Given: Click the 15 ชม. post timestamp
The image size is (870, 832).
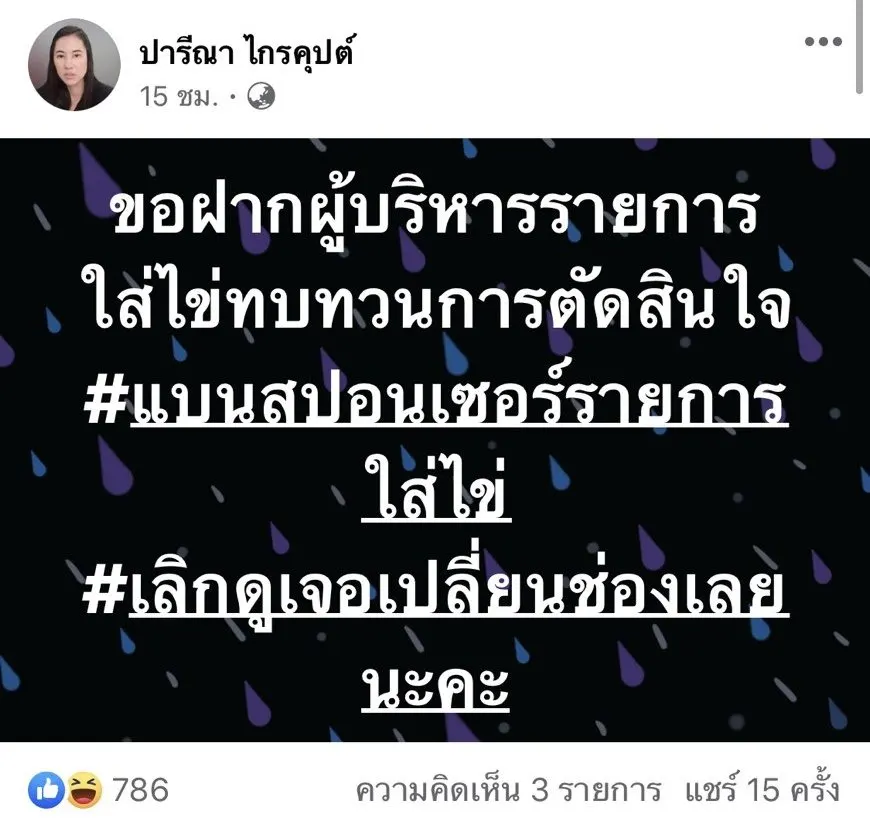Looking at the screenshot, I should [x=178, y=97].
